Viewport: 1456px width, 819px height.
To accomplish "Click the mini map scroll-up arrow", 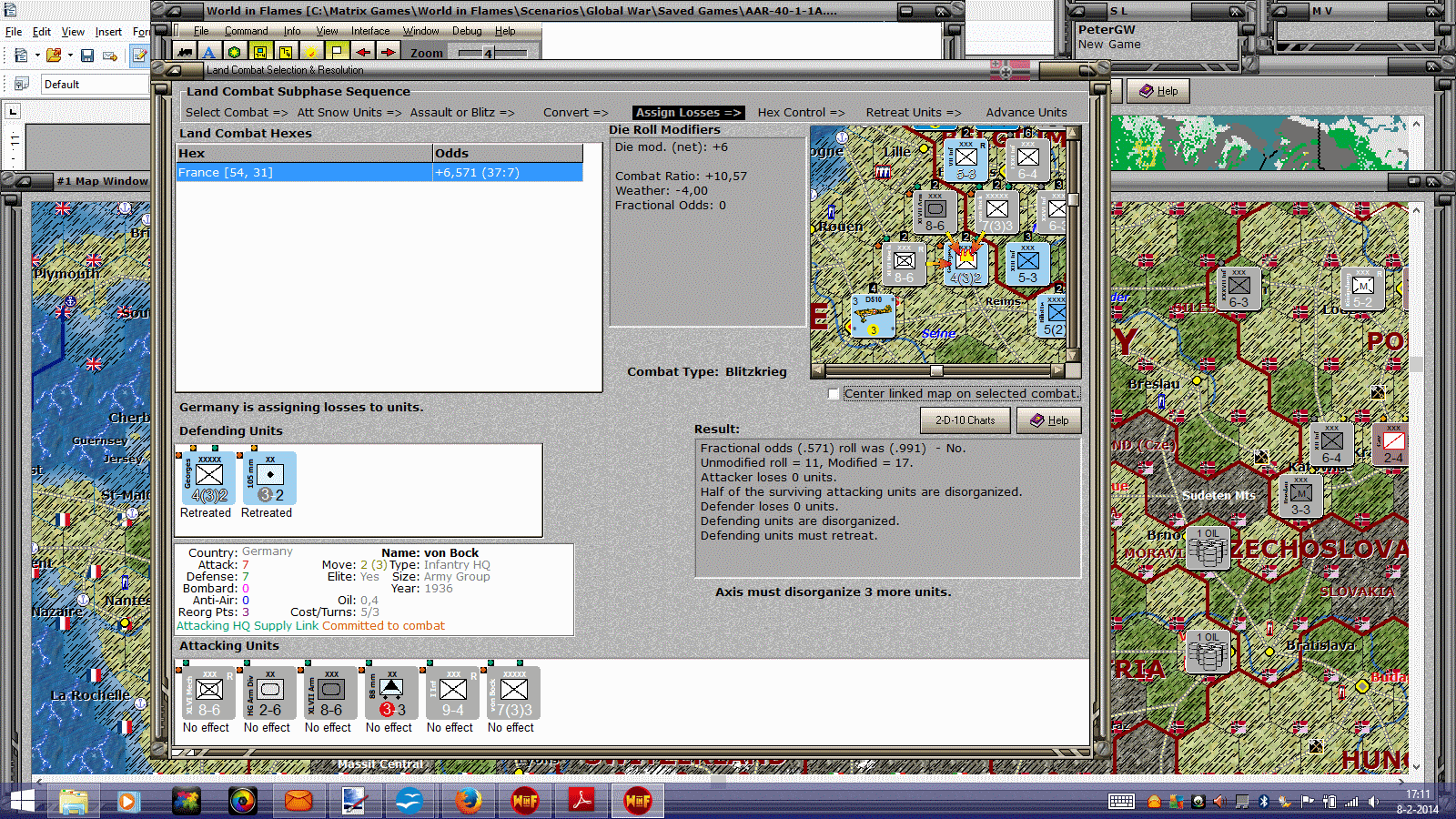I will point(1073,134).
